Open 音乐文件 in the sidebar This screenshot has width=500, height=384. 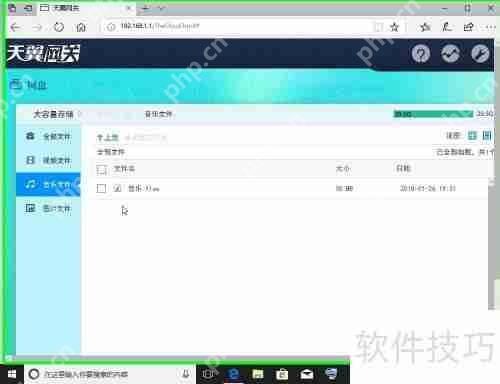coord(49,184)
